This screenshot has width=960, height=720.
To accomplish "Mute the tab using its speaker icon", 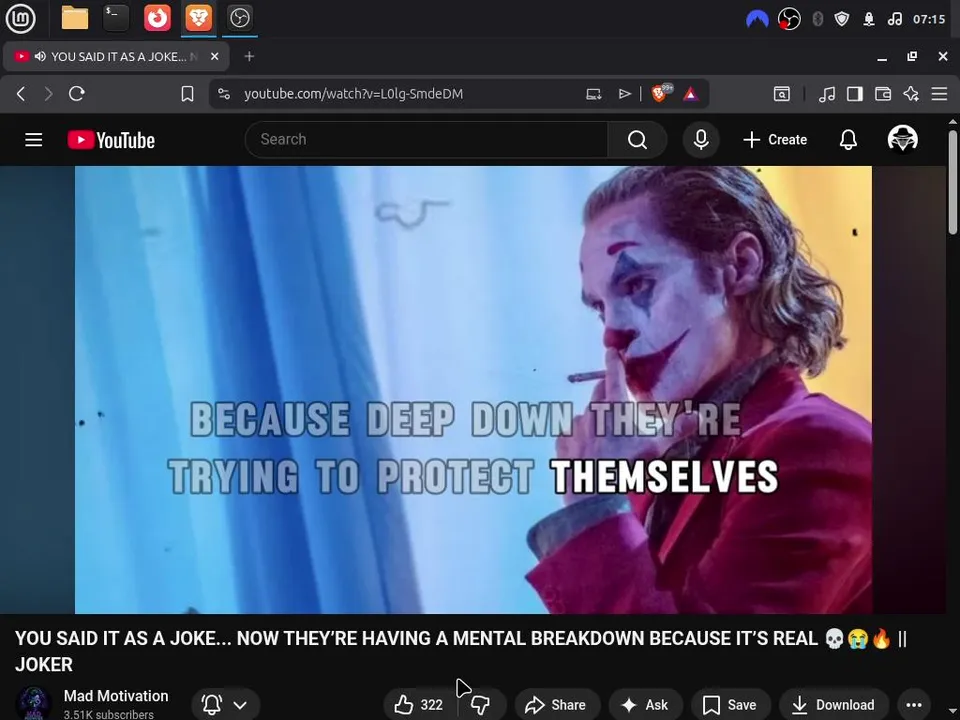I will [x=40, y=56].
